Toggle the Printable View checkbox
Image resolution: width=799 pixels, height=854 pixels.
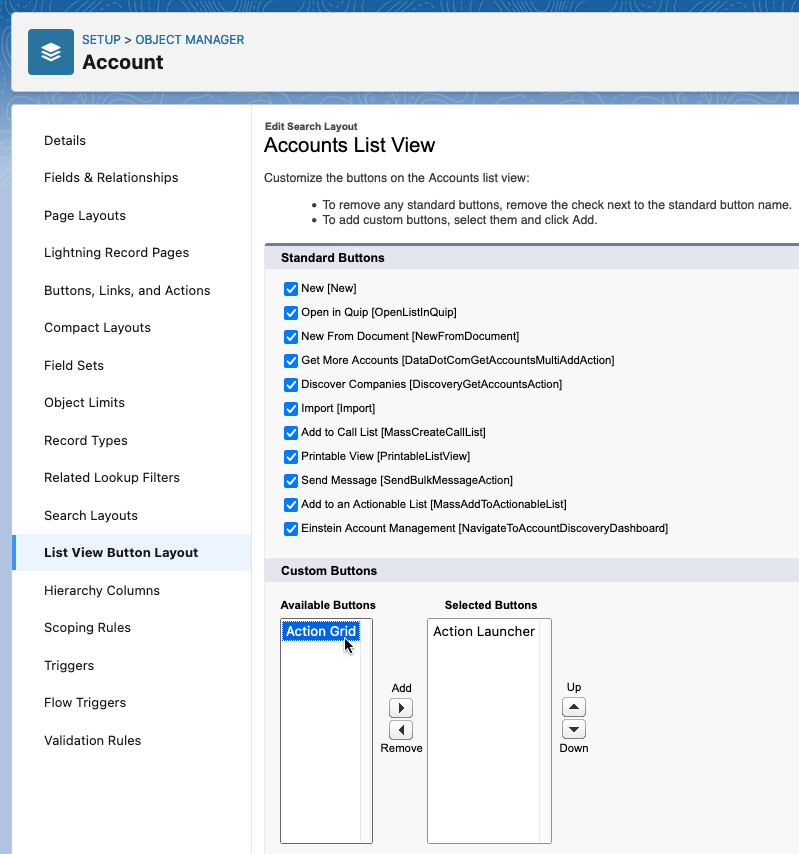coord(291,456)
